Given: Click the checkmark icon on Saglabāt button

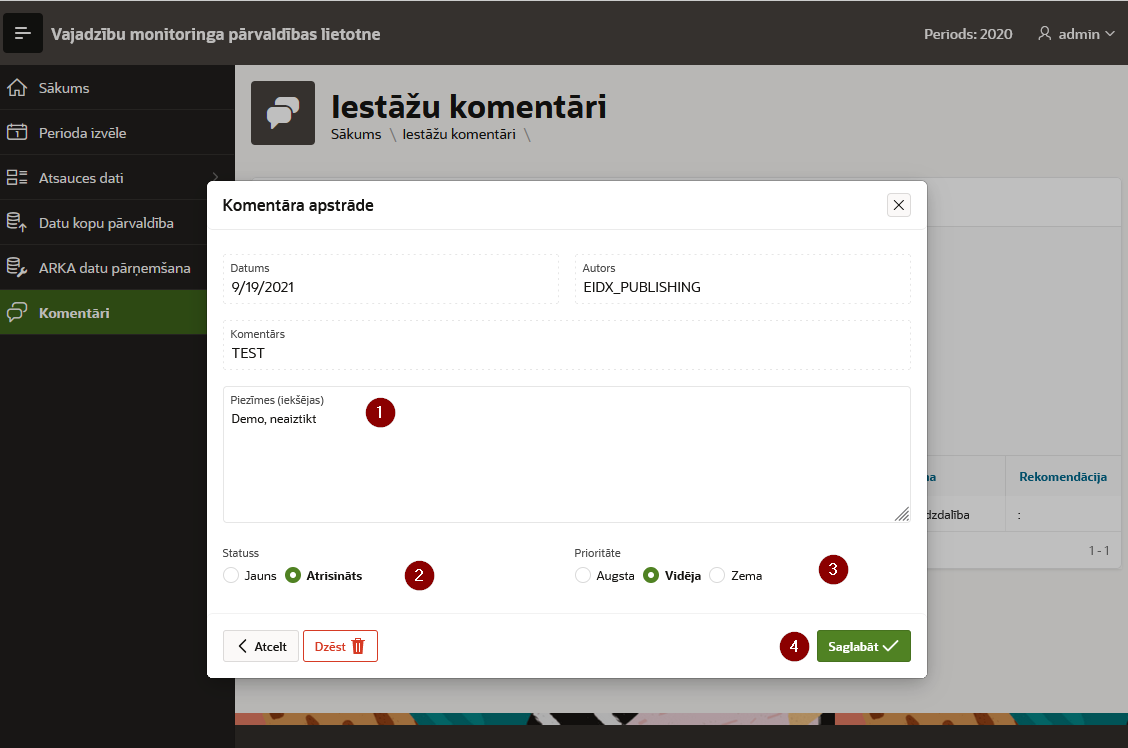Looking at the screenshot, I should [x=889, y=645].
